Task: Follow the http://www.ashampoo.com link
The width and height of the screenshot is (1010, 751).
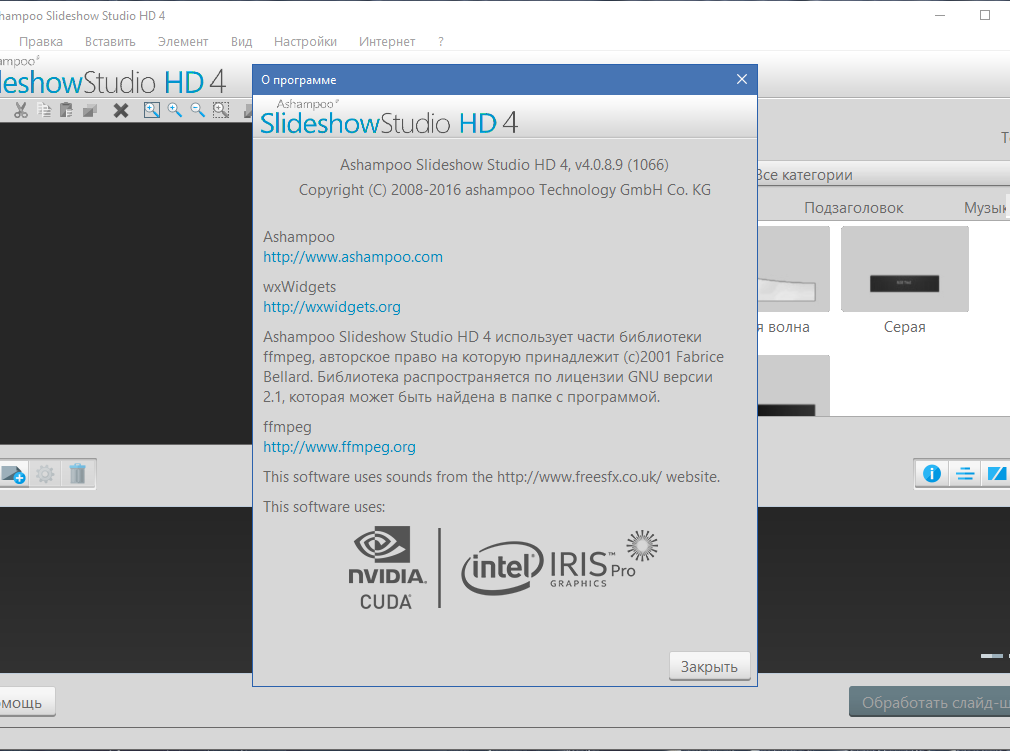Action: tap(353, 257)
